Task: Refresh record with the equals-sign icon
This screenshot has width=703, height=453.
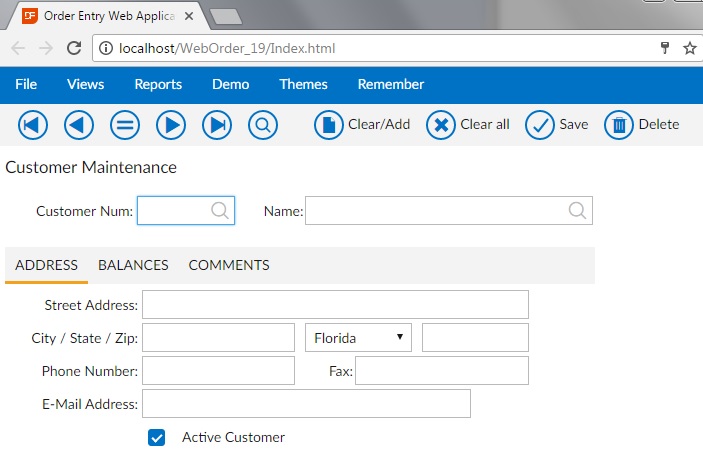Action: click(x=125, y=125)
